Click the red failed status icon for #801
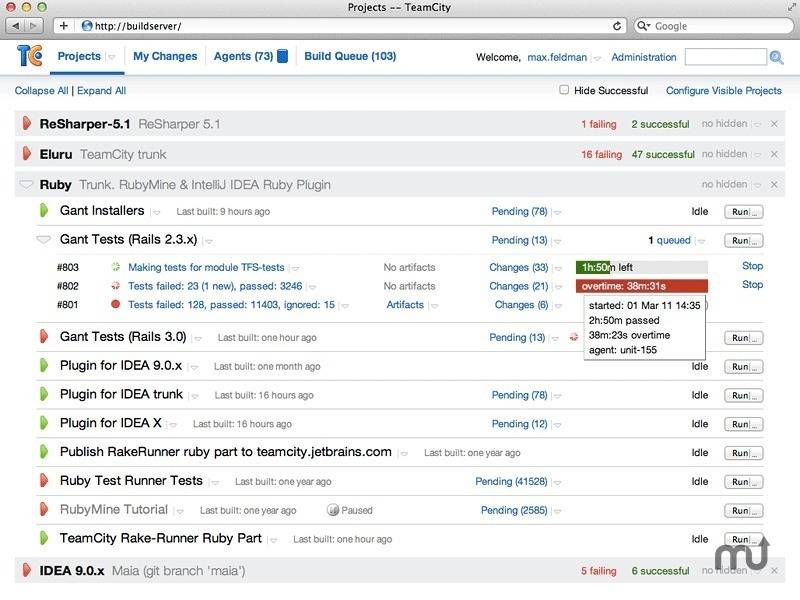 116,304
